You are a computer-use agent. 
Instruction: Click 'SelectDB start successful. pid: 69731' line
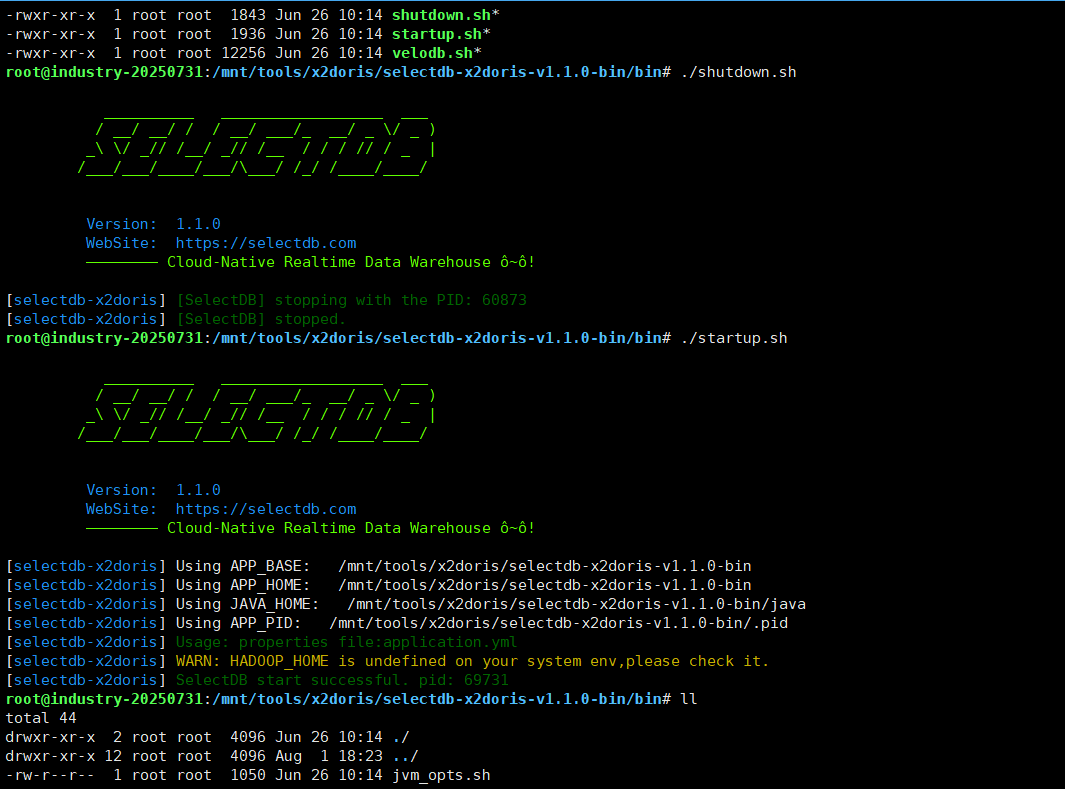pos(342,680)
